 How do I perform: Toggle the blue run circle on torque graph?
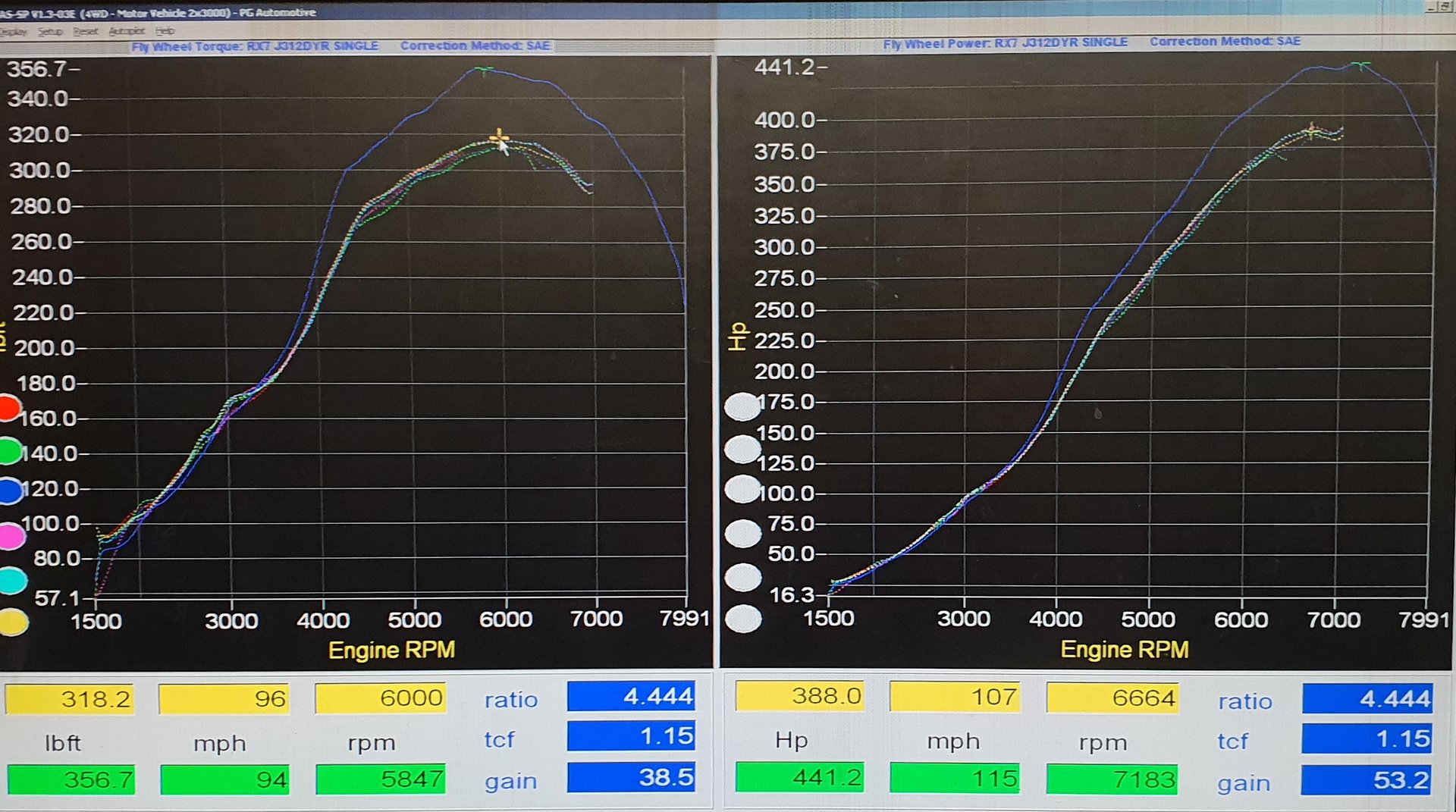click(x=11, y=491)
